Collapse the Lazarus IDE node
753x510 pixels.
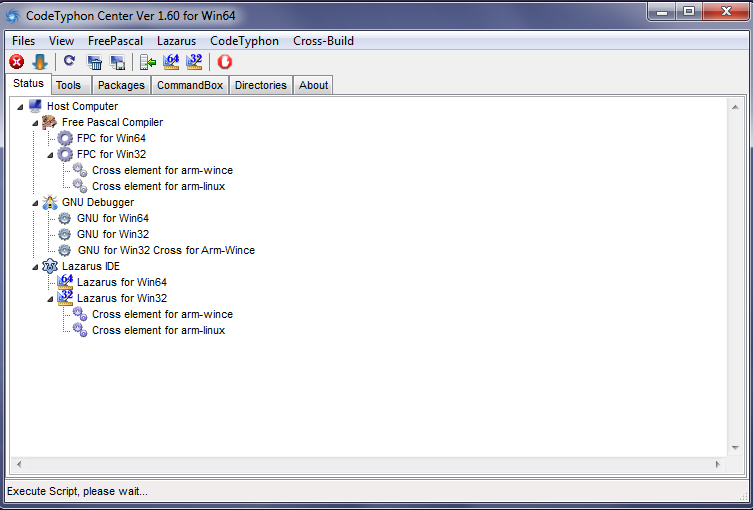(x=35, y=267)
